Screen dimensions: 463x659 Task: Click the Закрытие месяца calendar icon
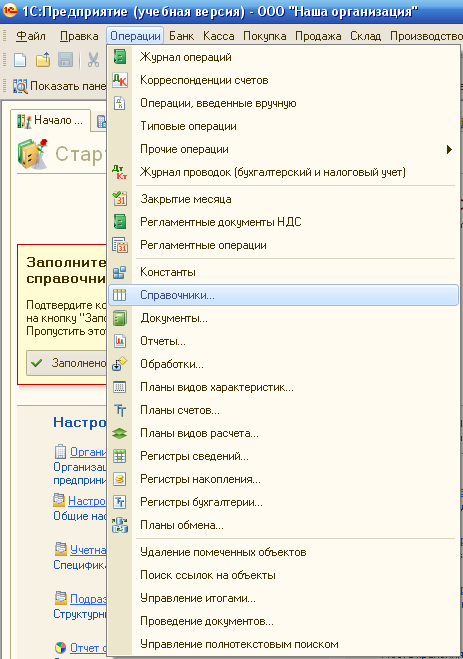click(x=120, y=199)
